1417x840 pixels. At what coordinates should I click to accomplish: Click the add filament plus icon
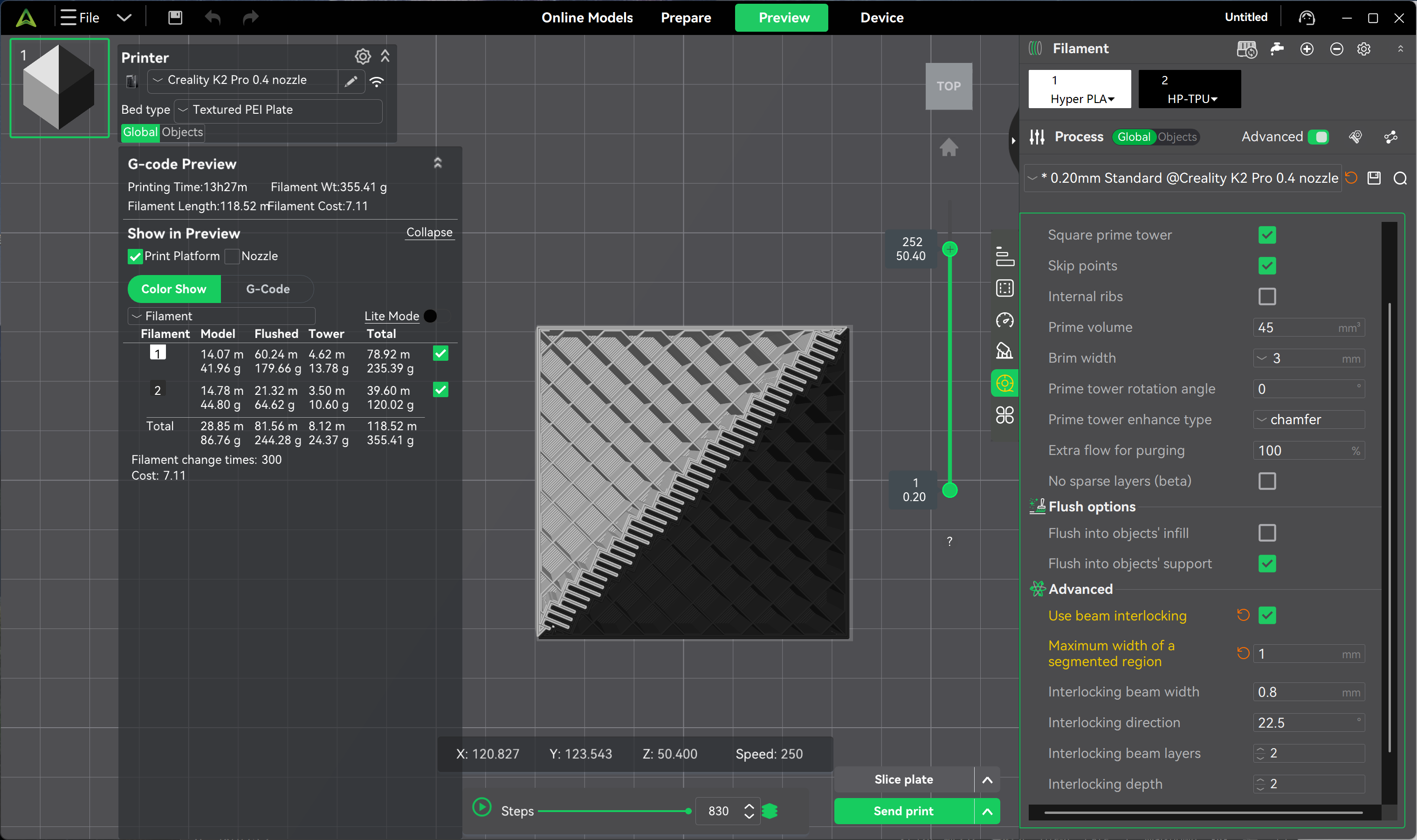click(1307, 49)
